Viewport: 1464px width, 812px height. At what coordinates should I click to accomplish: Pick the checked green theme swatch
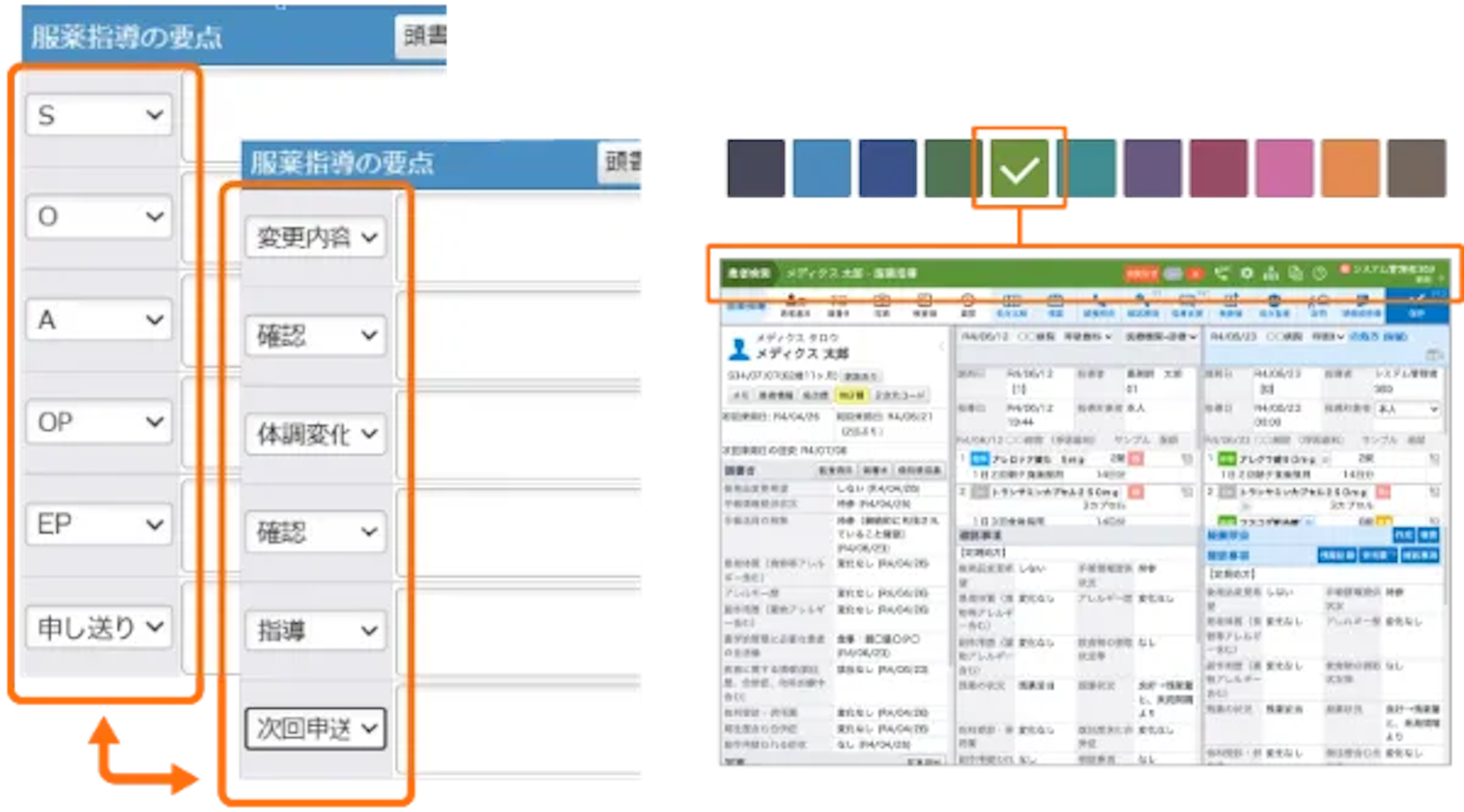[x=1019, y=169]
